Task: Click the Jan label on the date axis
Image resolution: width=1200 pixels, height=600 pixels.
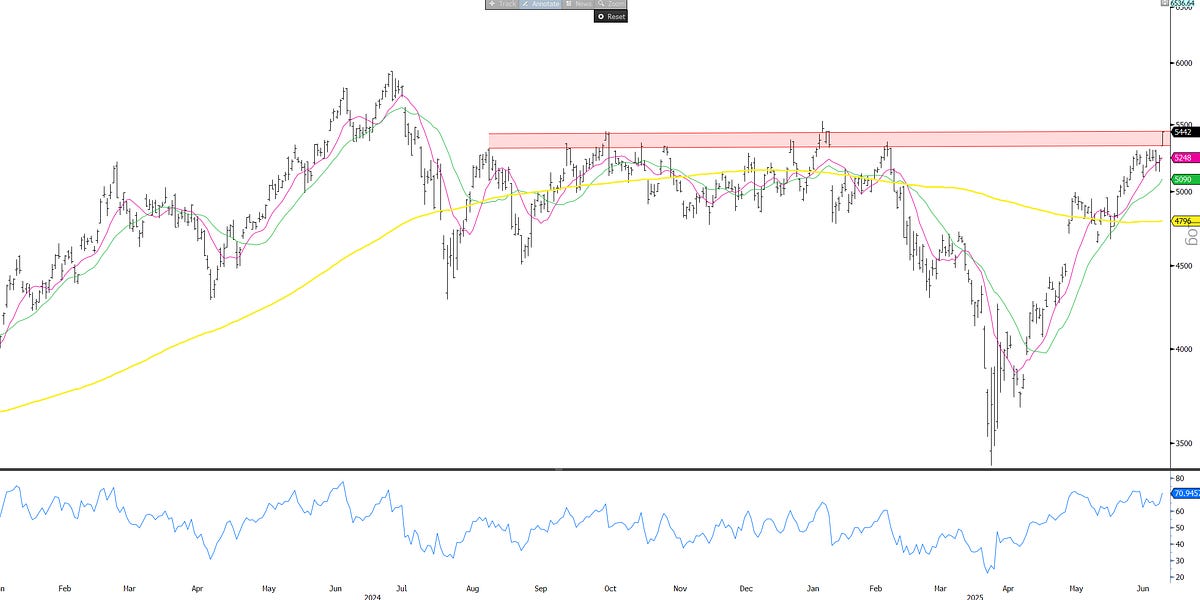Action: pyautogui.click(x=812, y=589)
